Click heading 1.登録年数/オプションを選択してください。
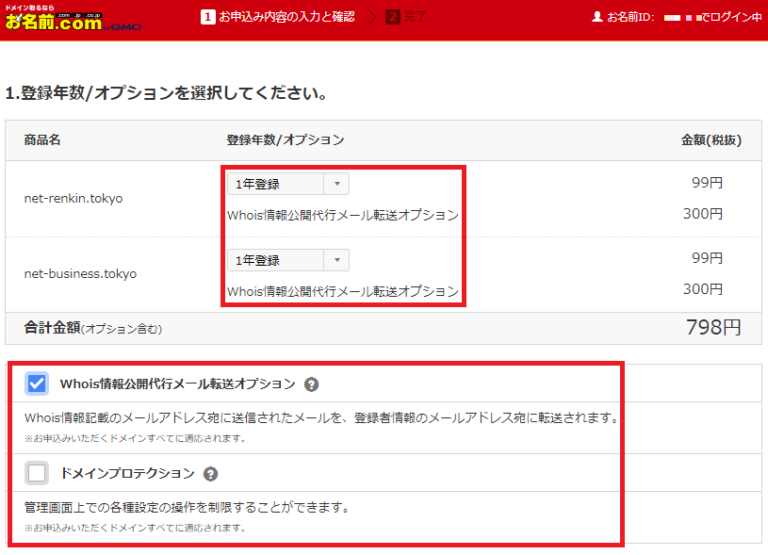768x555 pixels. click(x=167, y=93)
